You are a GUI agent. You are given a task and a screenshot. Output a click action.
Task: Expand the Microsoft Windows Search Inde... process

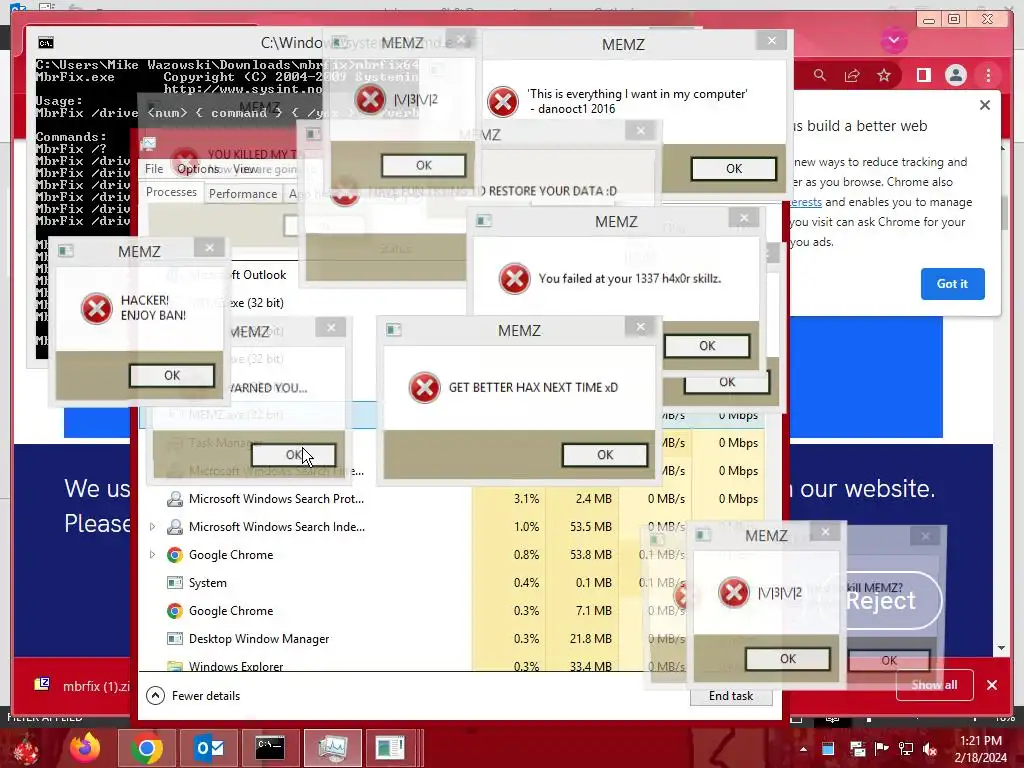(152, 526)
